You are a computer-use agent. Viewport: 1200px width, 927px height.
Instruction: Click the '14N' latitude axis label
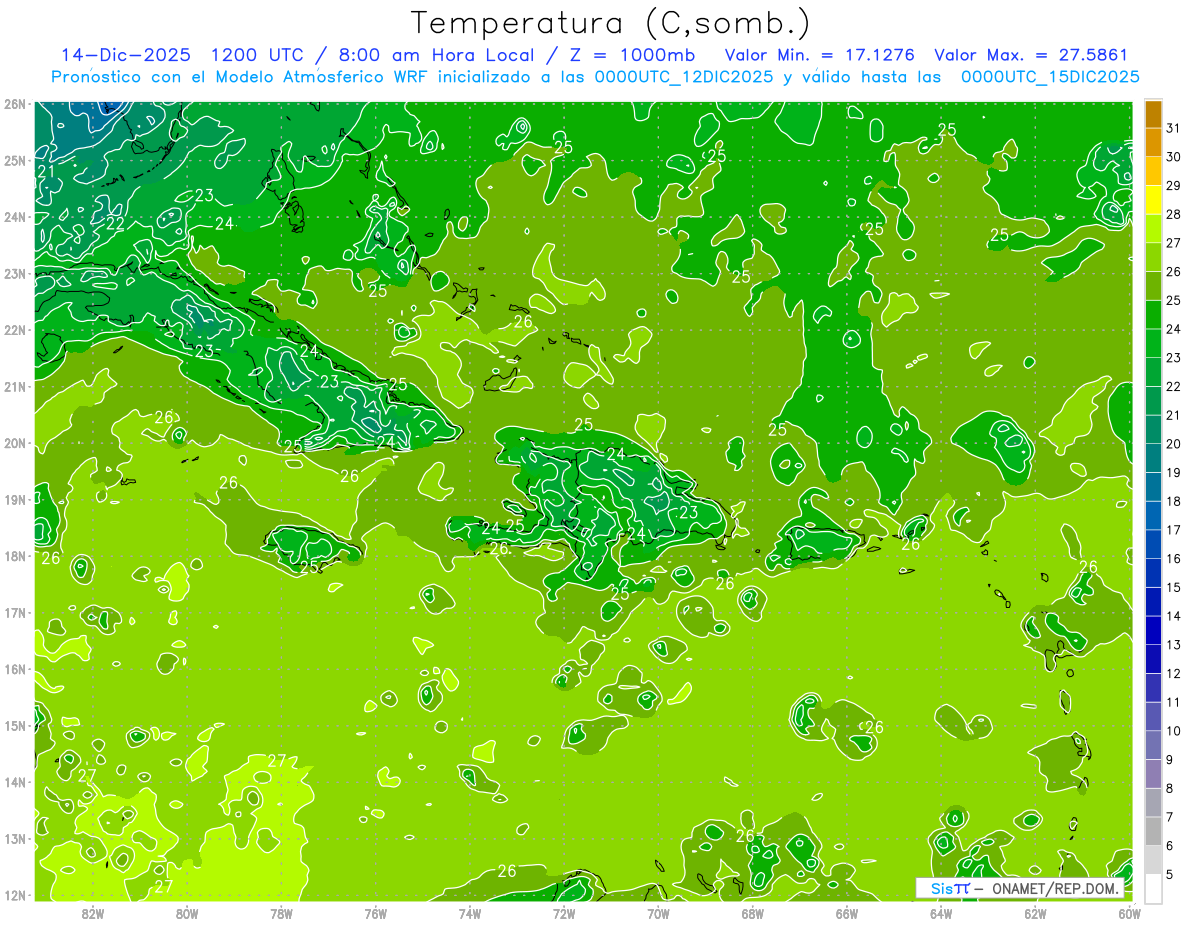click(14, 782)
